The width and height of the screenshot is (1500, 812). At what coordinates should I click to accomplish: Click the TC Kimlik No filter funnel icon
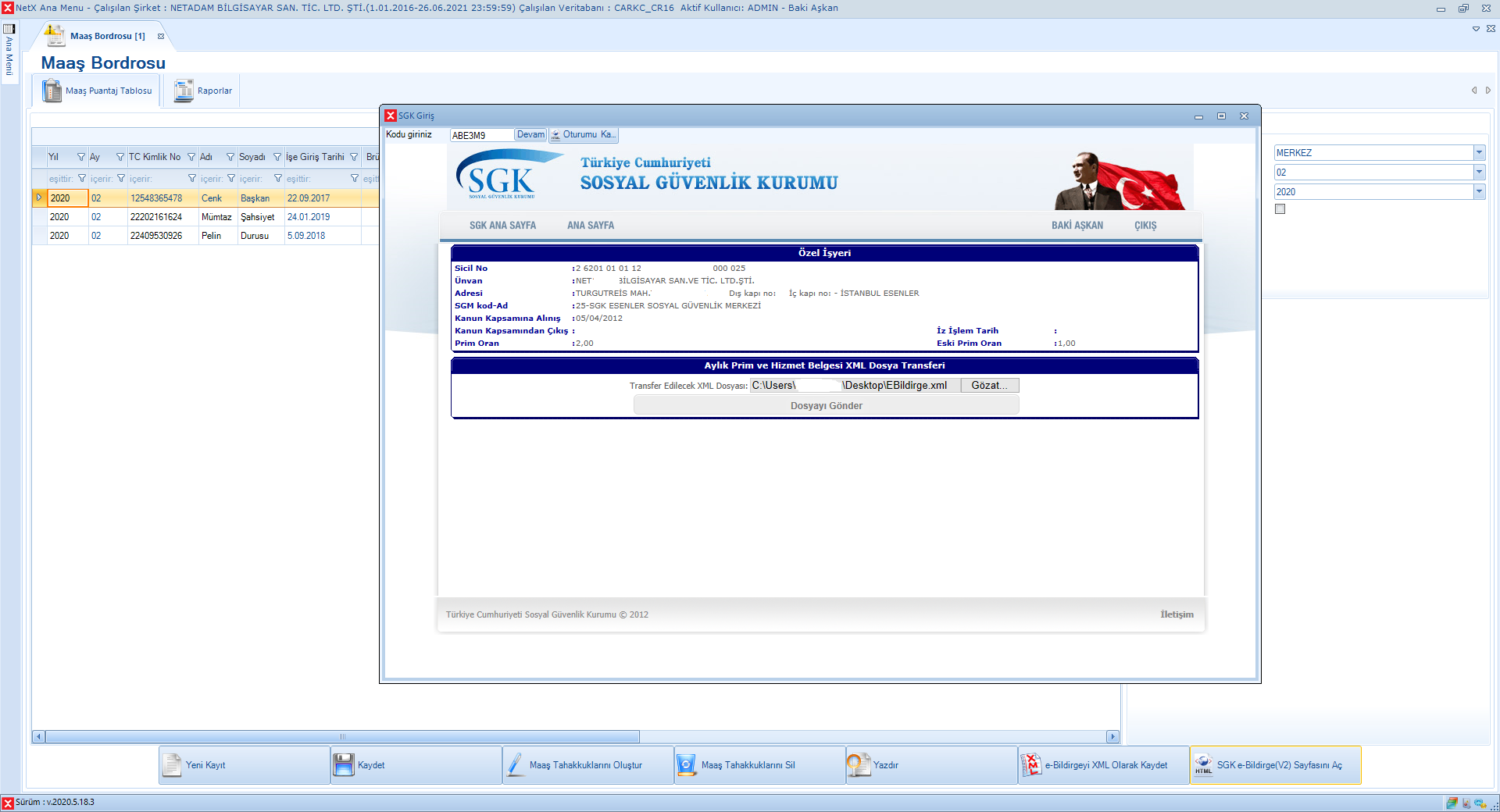[191, 157]
